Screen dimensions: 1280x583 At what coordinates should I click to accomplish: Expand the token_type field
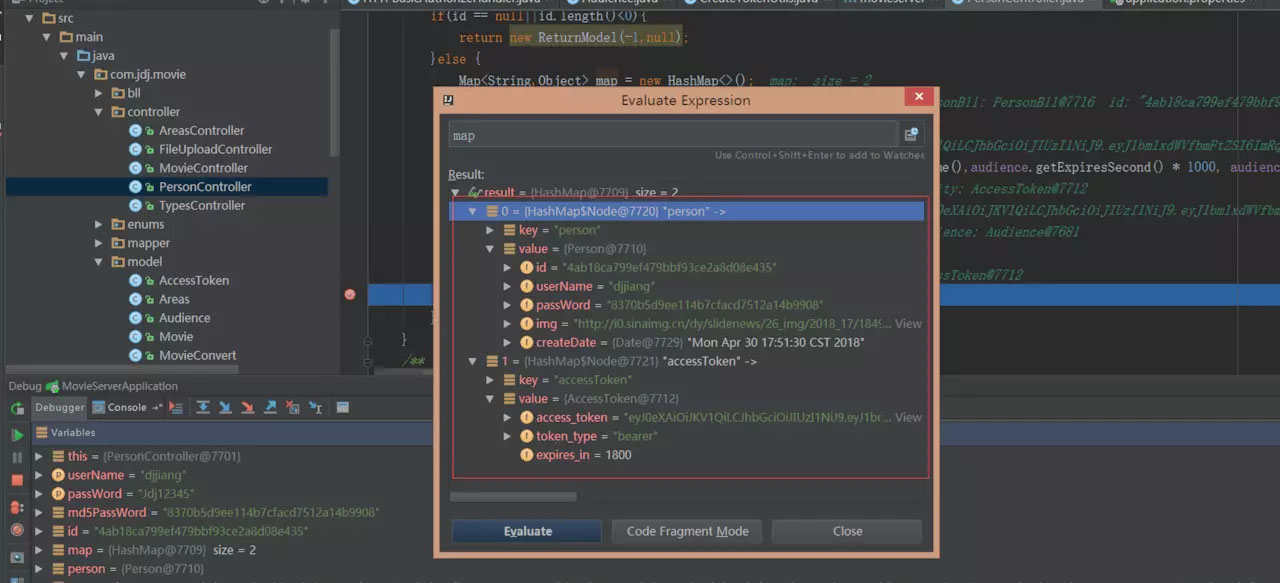point(508,436)
